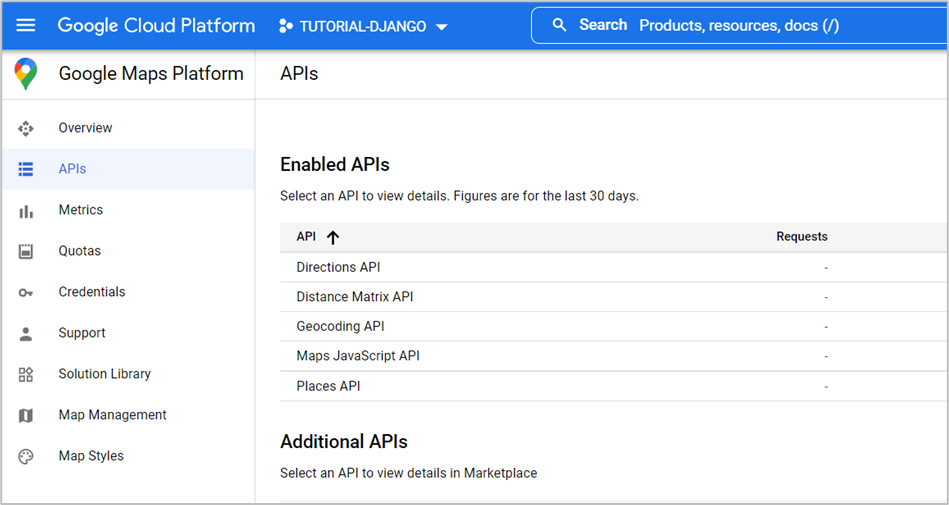Open the Maps JavaScript API details
The image size is (949, 505).
(358, 355)
